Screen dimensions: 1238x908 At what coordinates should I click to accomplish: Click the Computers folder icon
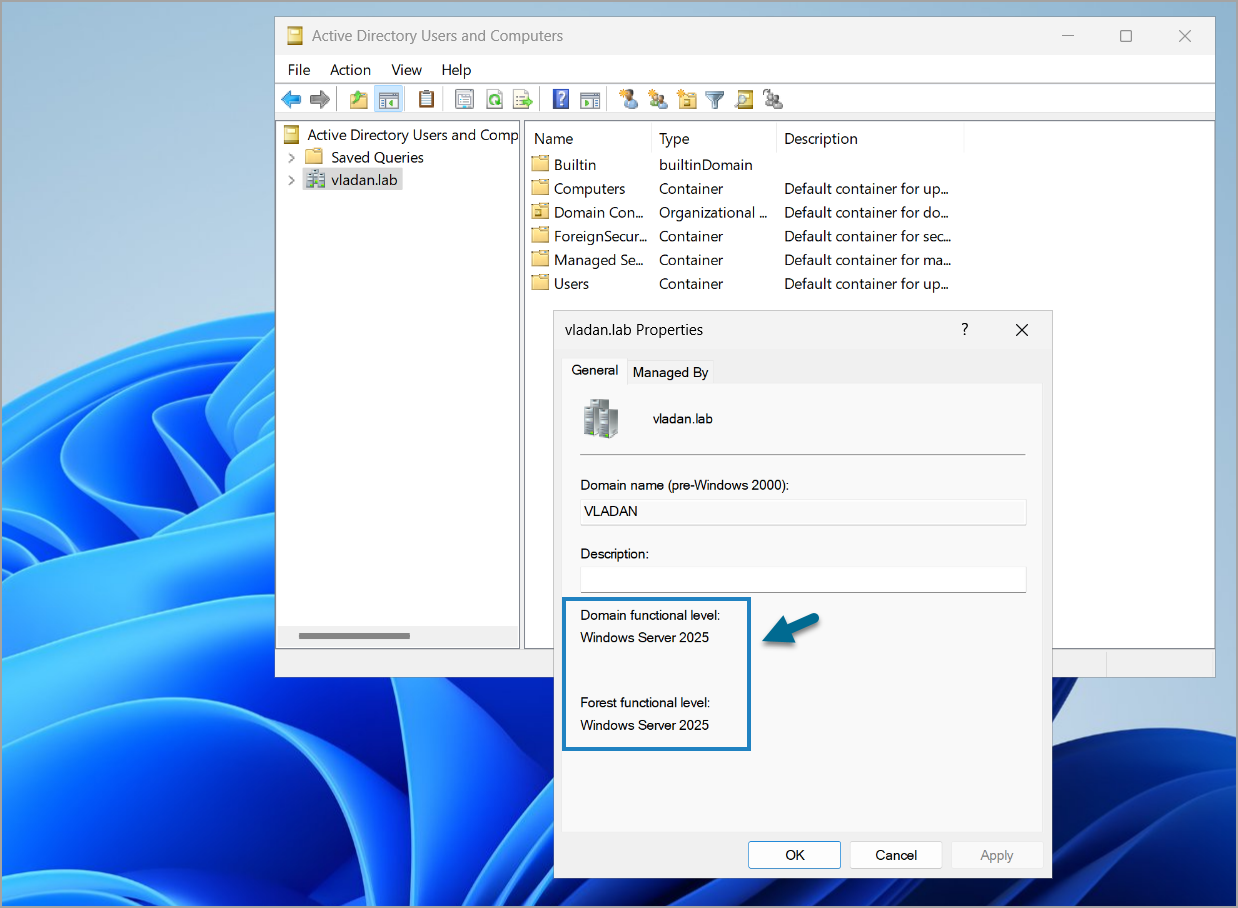coord(540,188)
